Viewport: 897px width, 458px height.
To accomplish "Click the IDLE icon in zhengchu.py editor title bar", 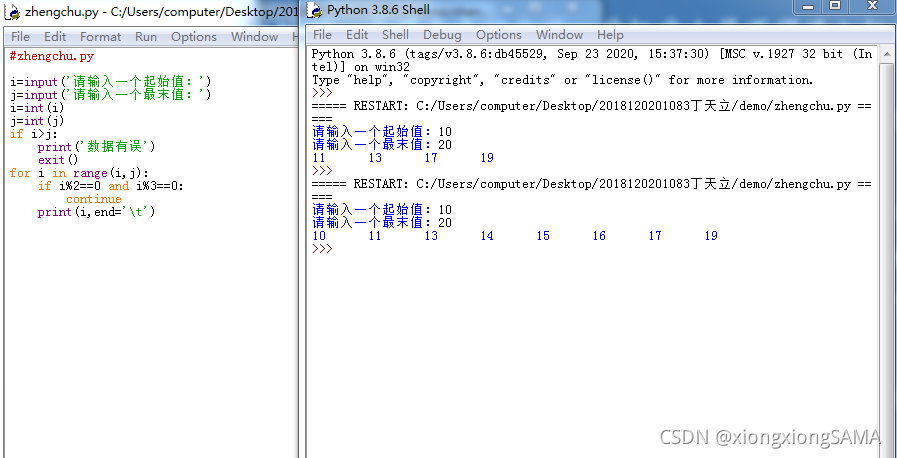I will 13,11.
